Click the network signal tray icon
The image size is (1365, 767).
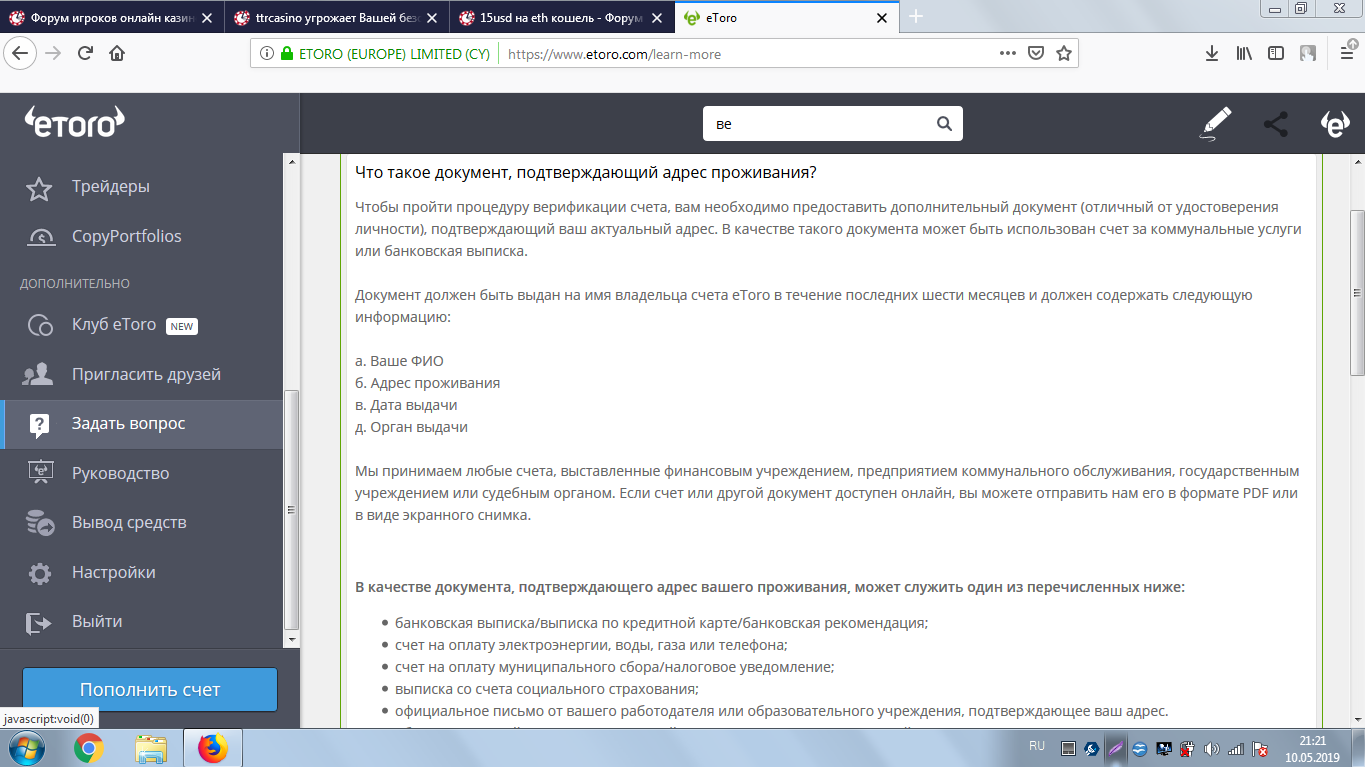point(1237,748)
